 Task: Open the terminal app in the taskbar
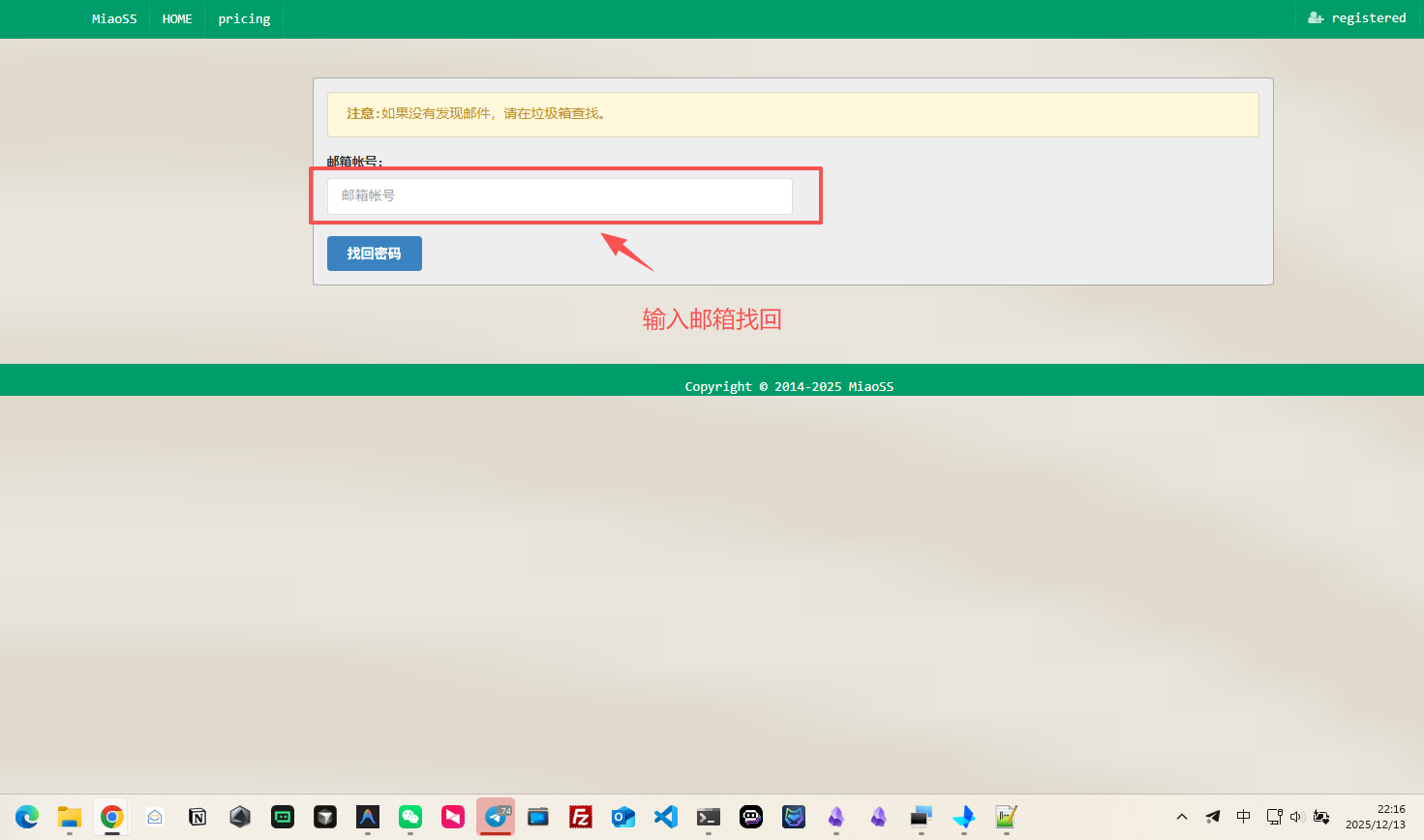(709, 817)
